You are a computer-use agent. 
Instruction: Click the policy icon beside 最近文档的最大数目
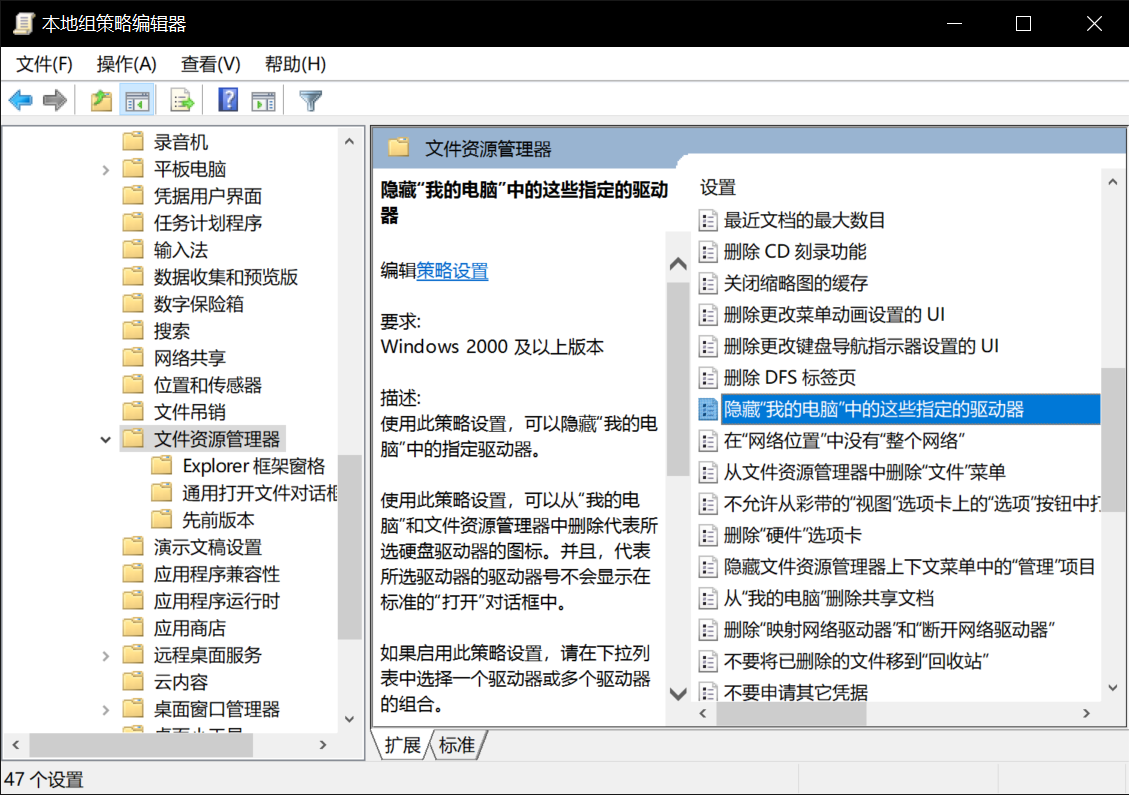(x=709, y=220)
